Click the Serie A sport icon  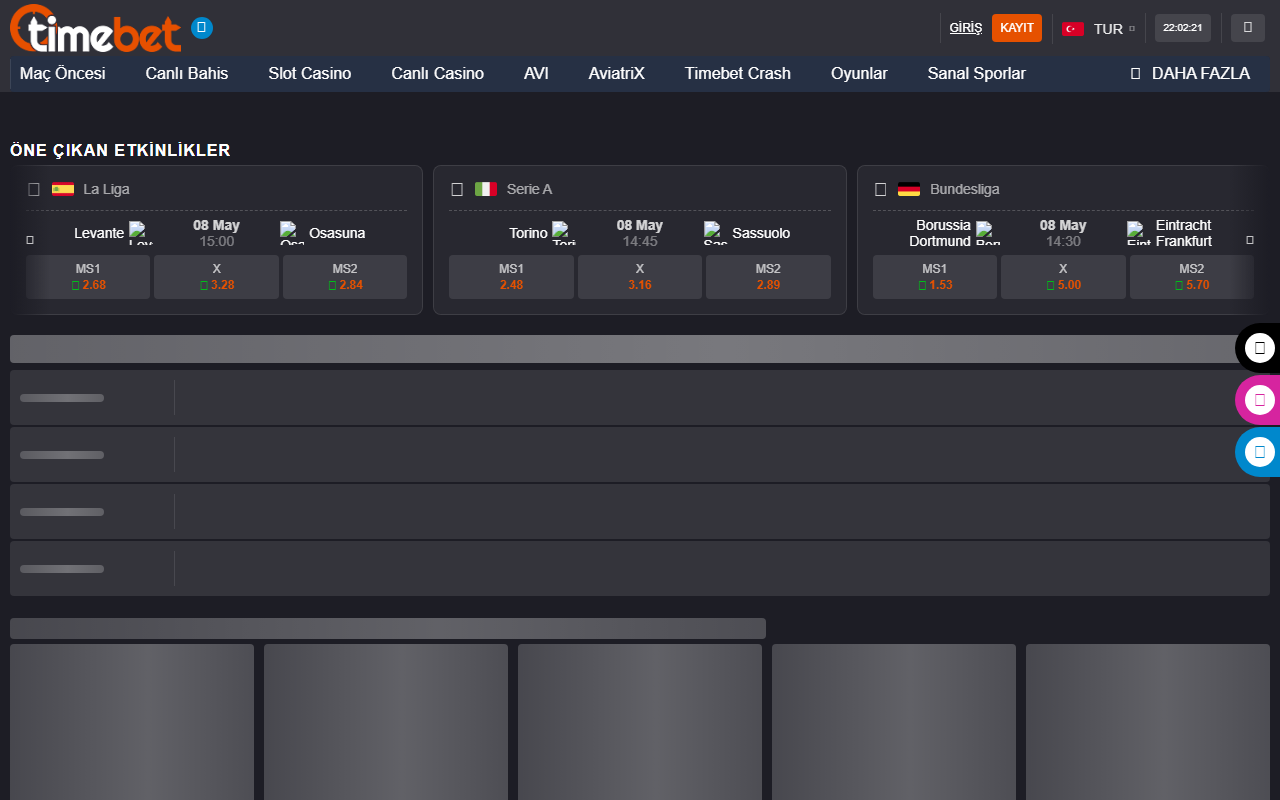point(457,189)
